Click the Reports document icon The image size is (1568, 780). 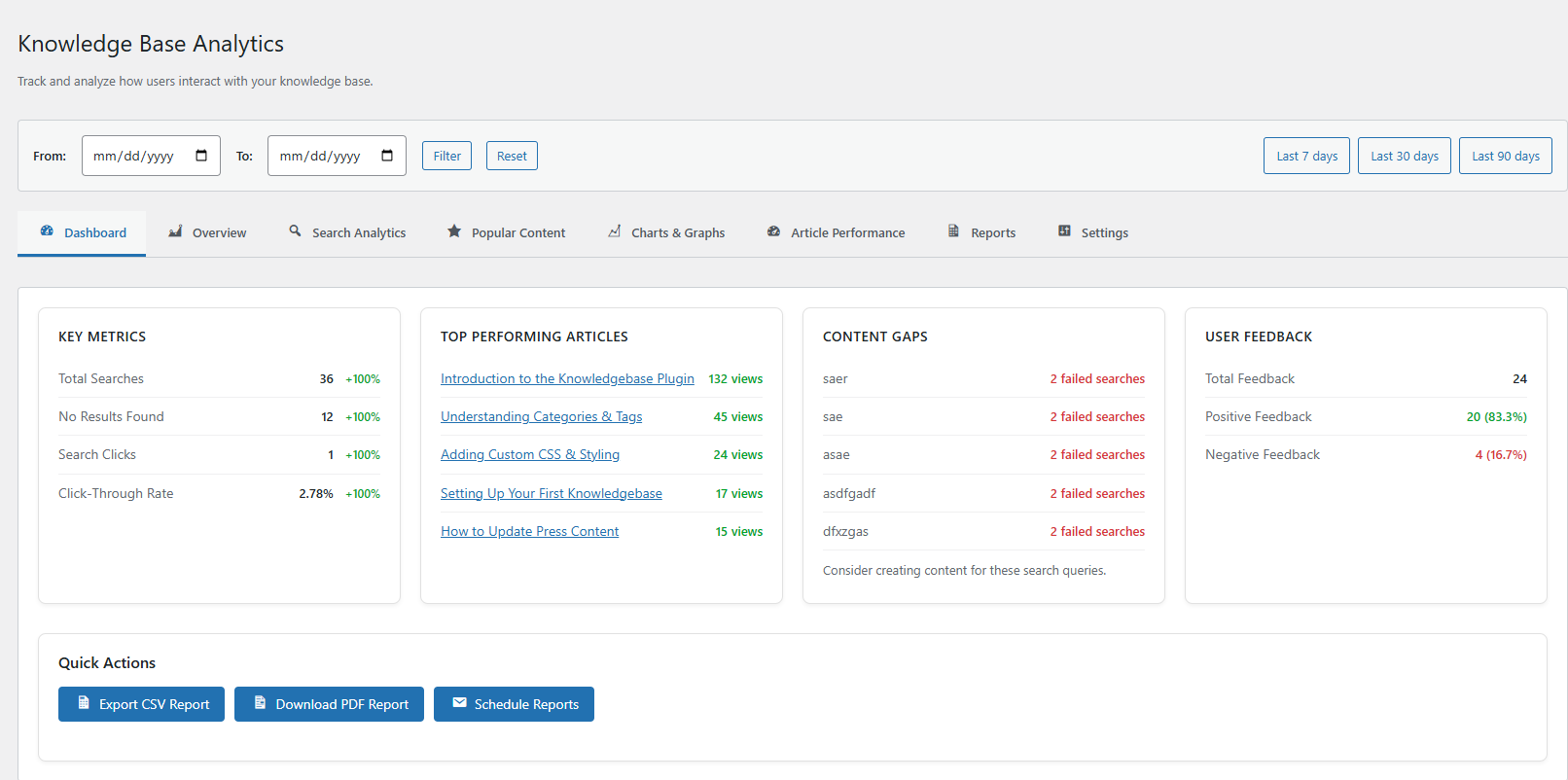coord(953,231)
